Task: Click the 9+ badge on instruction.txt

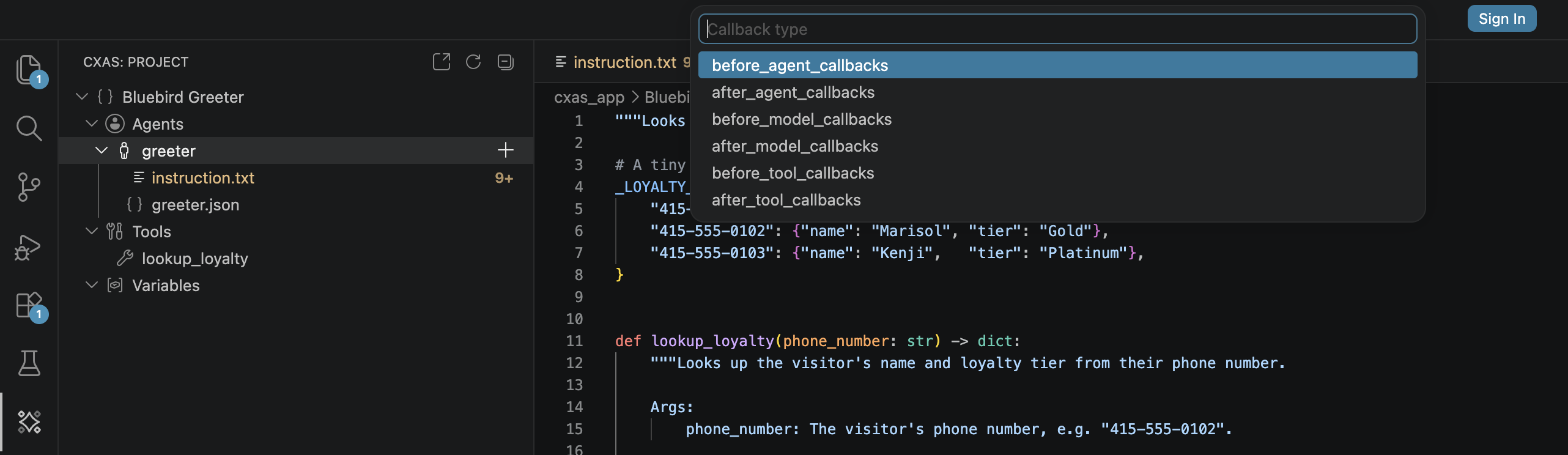Action: pyautogui.click(x=504, y=178)
